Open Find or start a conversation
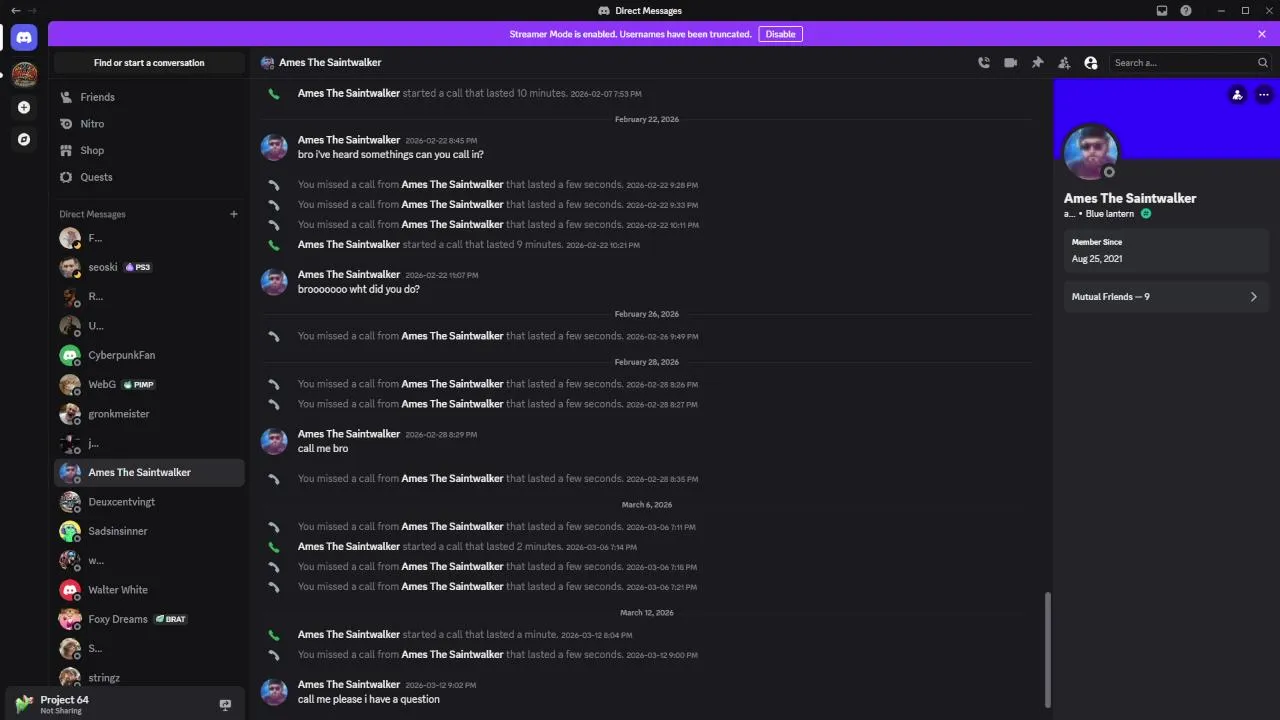This screenshot has height=720, width=1280. point(149,63)
